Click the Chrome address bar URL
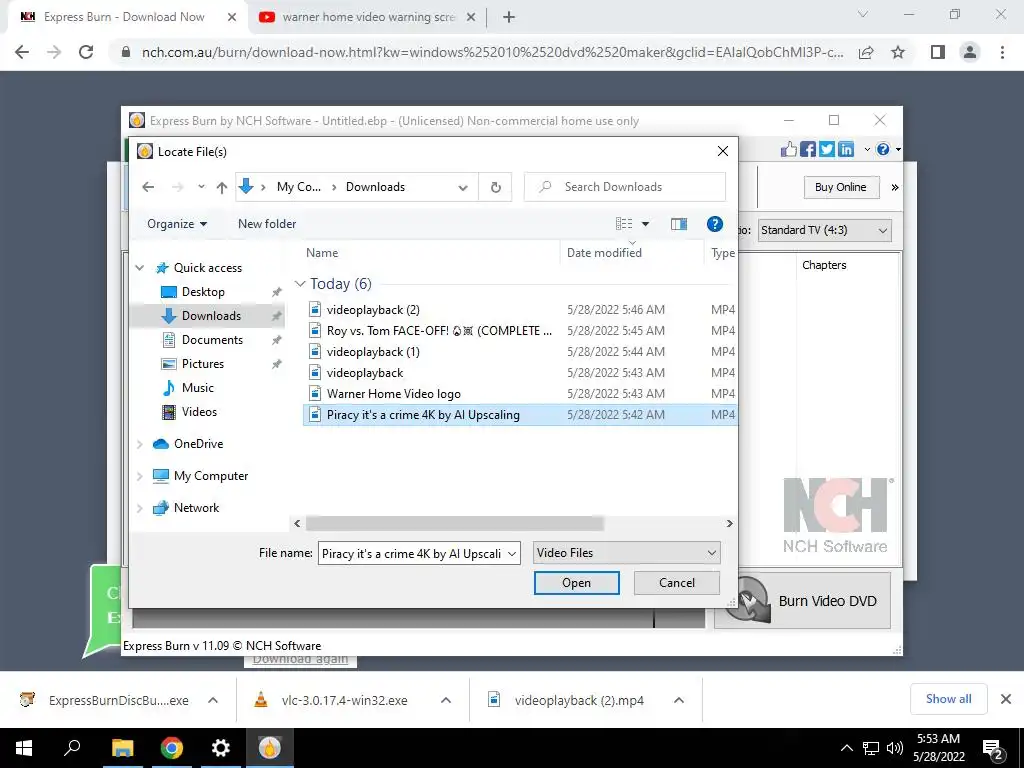 click(x=492, y=52)
